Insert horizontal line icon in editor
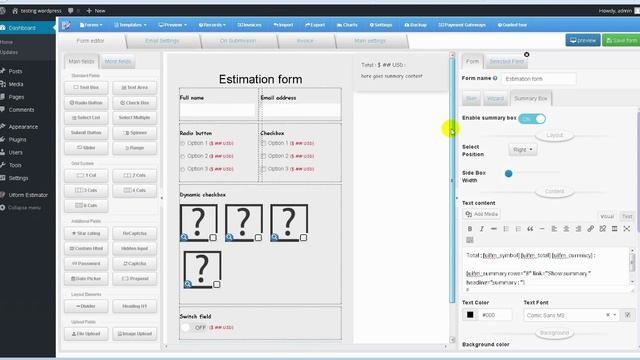The width and height of the screenshot is (640, 360). pyautogui.click(x=542, y=229)
